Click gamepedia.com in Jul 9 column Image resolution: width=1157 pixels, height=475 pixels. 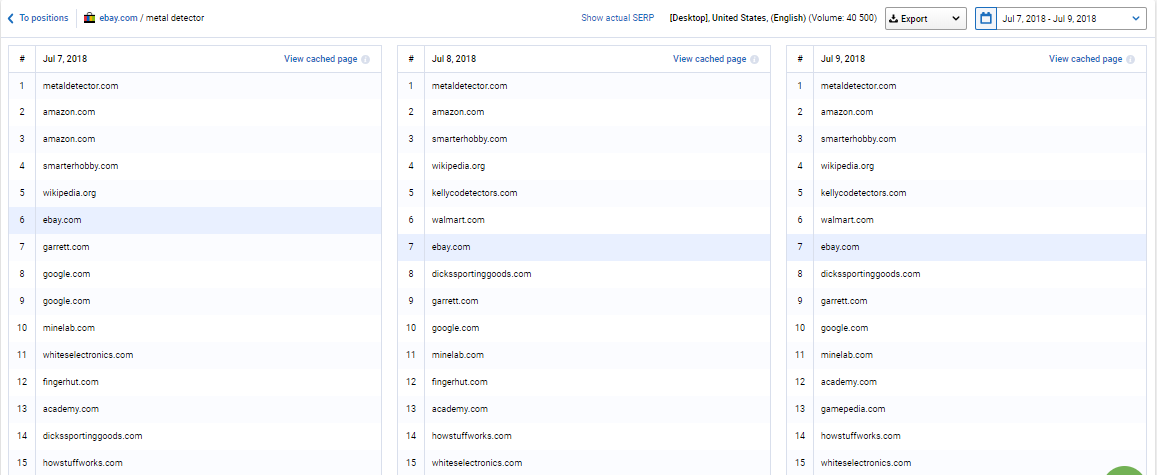pyautogui.click(x=853, y=409)
